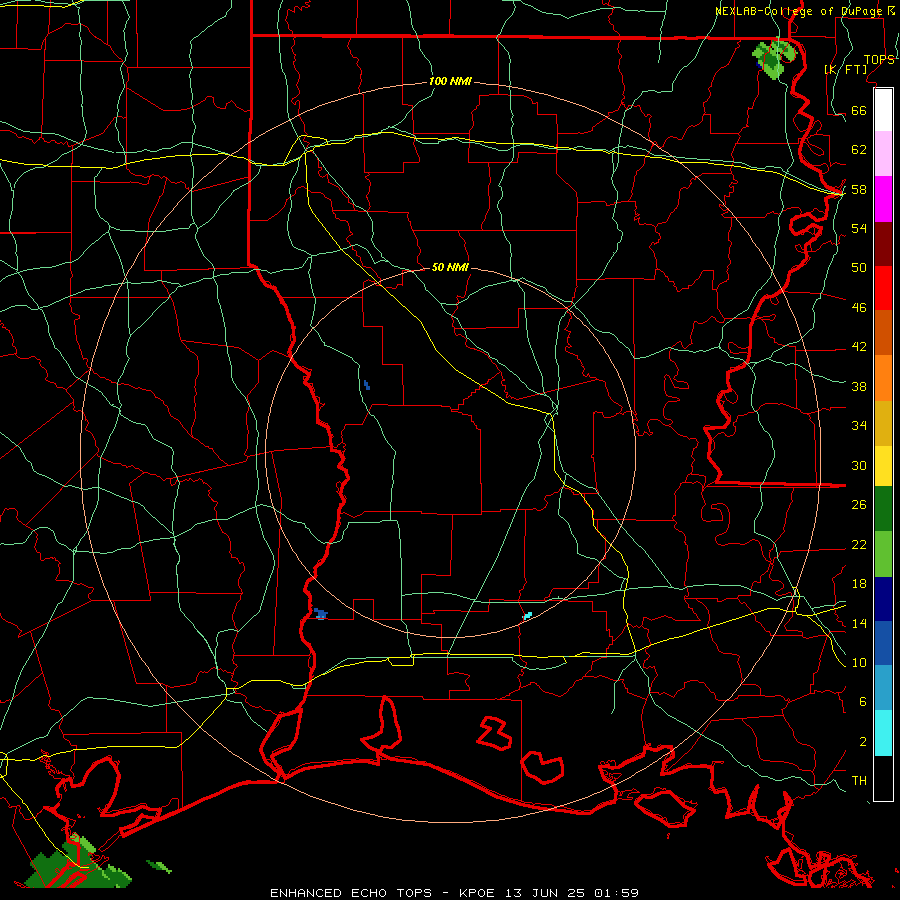Click the small green echo offshore at the bottom left

159,866
